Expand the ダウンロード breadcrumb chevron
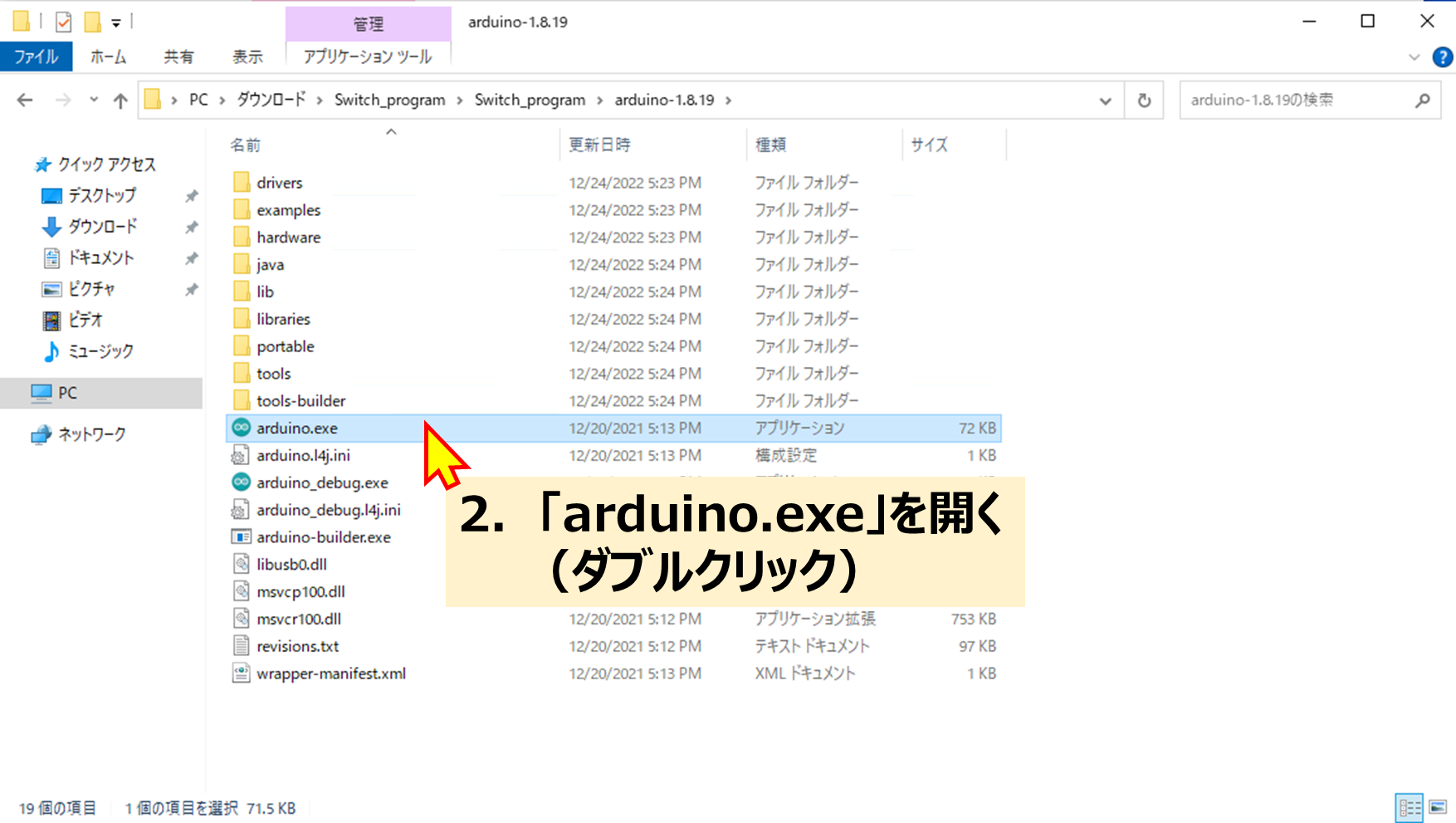Screen dimensions: 1456x823 320,100
